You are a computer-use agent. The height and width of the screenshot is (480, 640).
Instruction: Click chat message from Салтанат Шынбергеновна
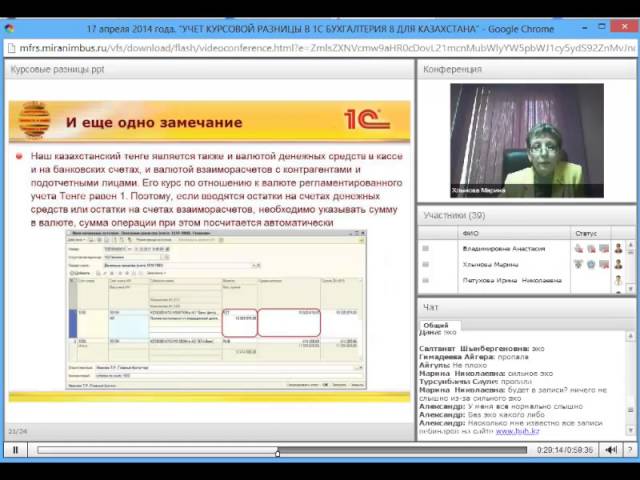482,349
